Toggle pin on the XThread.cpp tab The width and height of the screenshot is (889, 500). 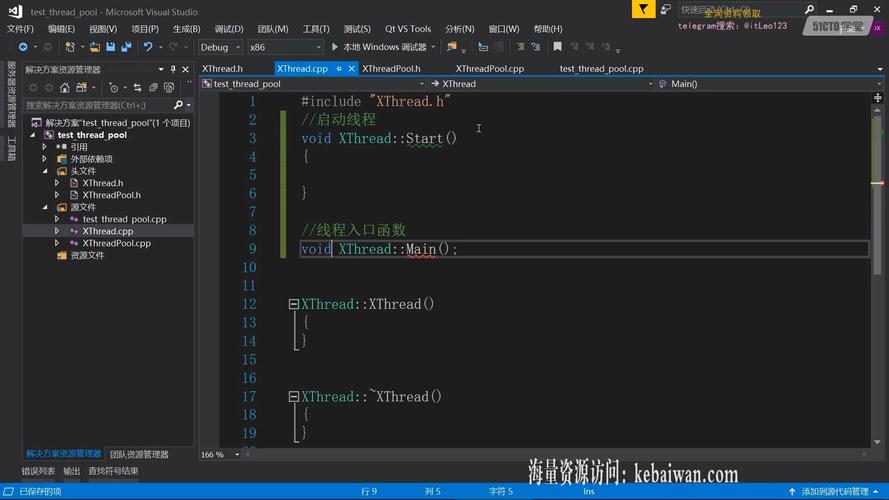(338, 69)
